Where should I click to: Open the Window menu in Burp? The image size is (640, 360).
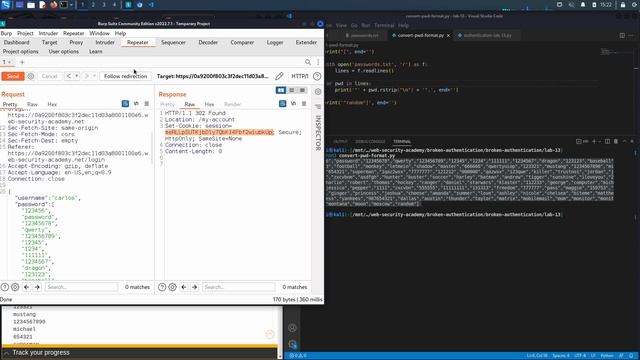click(x=99, y=33)
